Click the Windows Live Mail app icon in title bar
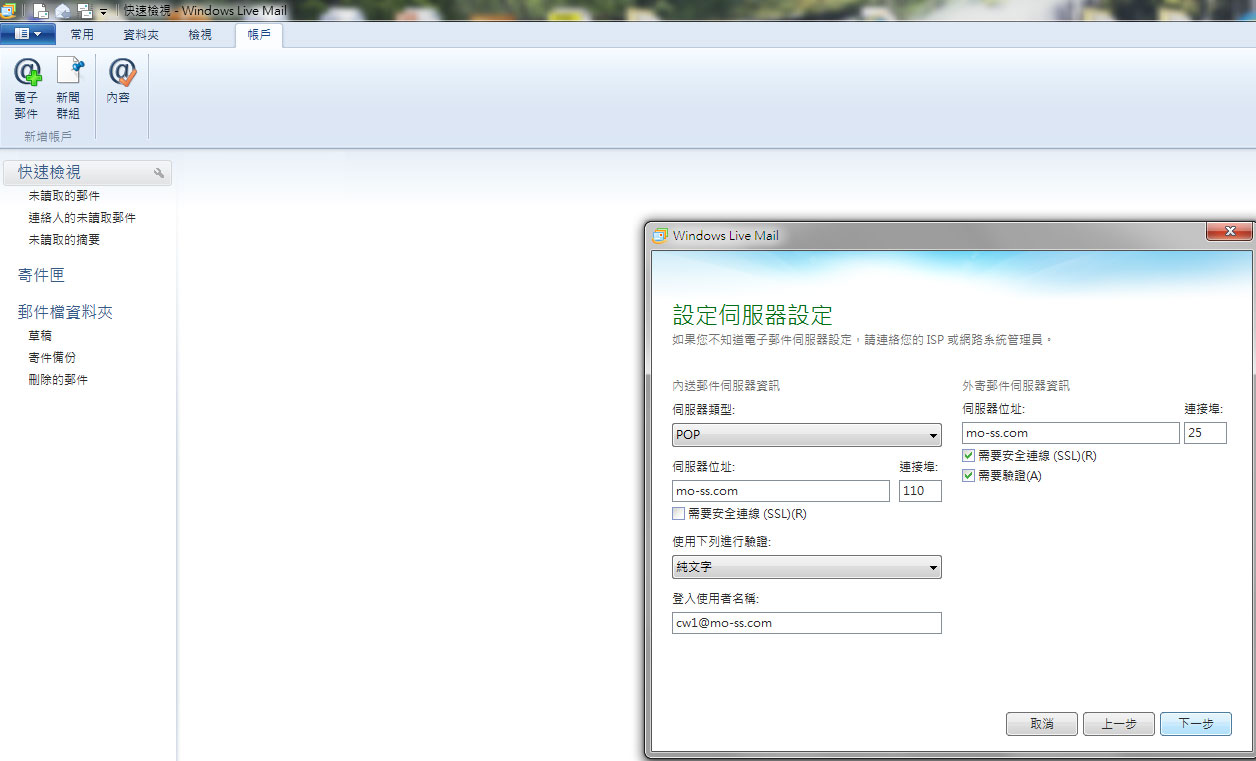This screenshot has width=1256, height=761. pyautogui.click(x=8, y=10)
